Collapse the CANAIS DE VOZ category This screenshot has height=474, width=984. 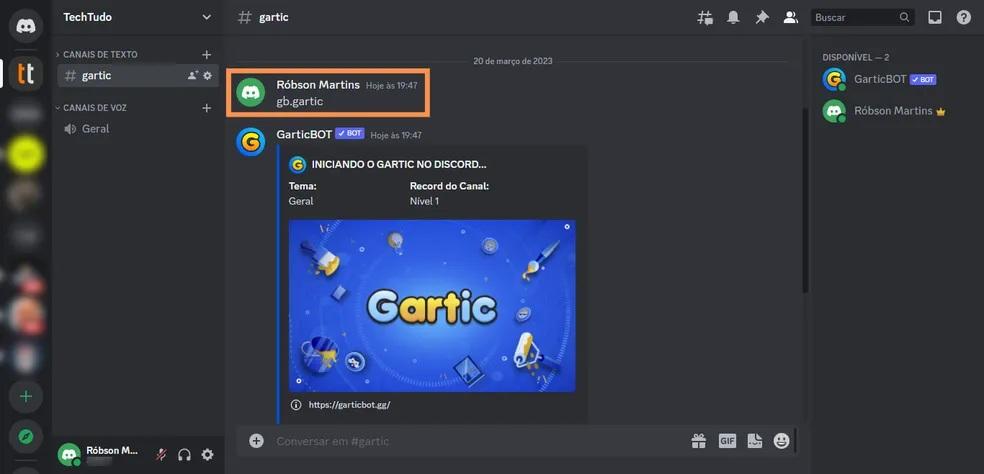(x=91, y=108)
